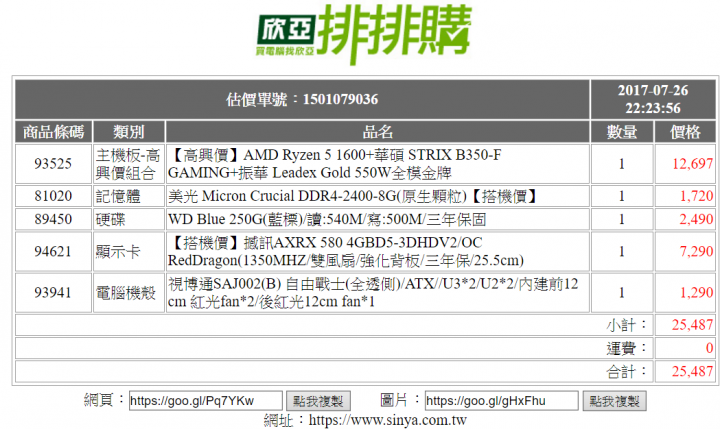Click the 價格 column header

click(685, 132)
